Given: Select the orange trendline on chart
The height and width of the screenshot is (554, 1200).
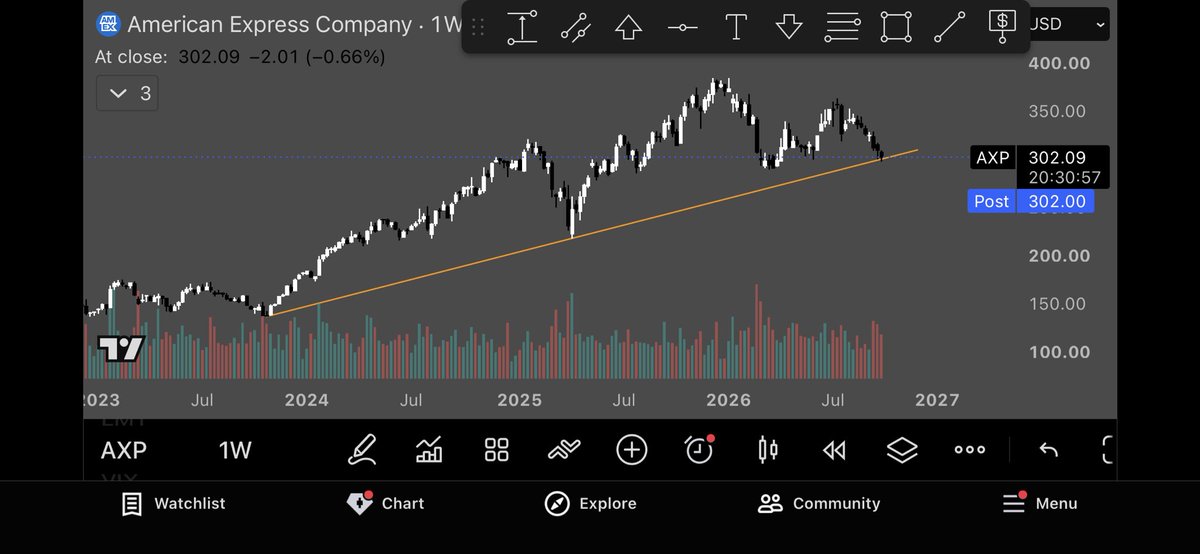Looking at the screenshot, I should tap(594, 232).
